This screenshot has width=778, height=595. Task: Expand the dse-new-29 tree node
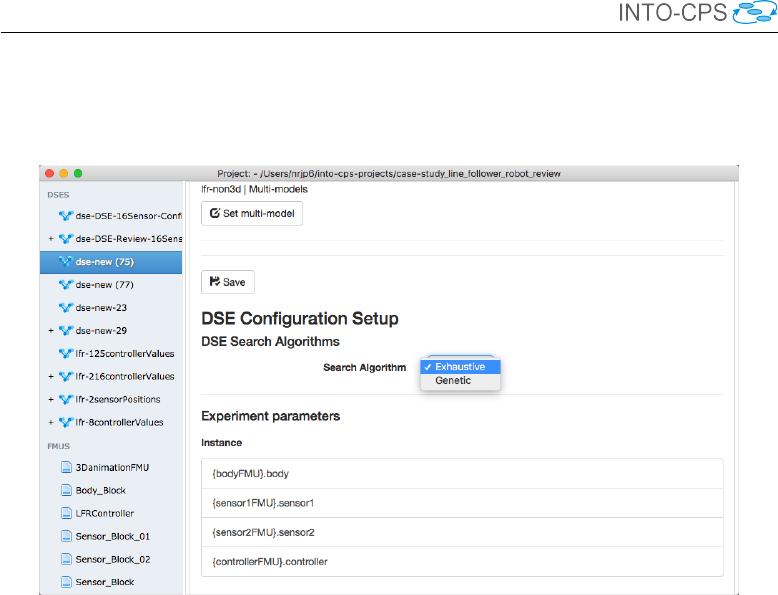[x=50, y=330]
